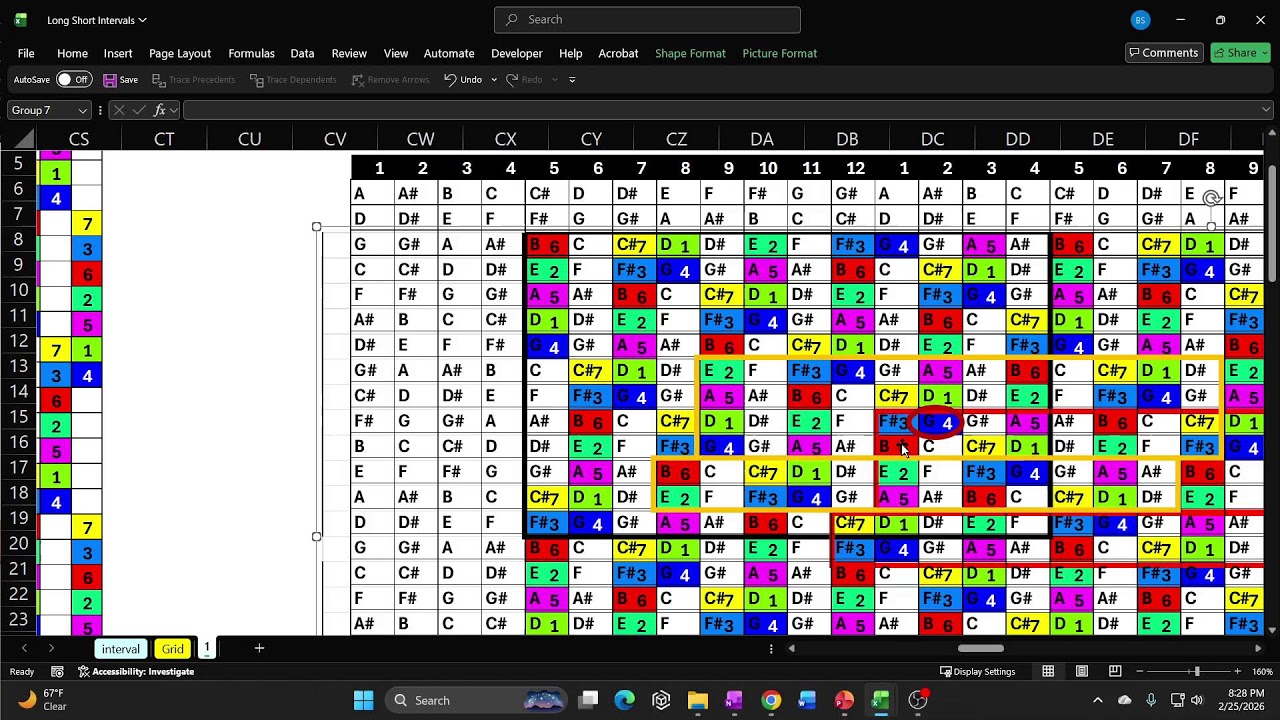The width and height of the screenshot is (1280, 720).
Task: Open the Review tab
Action: (349, 53)
